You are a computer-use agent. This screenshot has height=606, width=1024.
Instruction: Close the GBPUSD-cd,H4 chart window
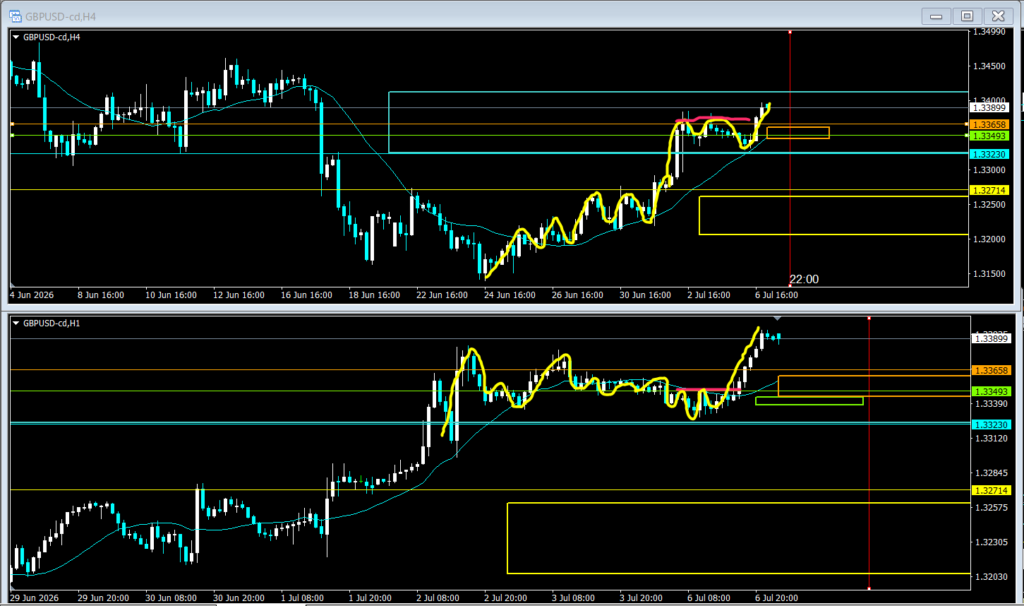pos(999,16)
